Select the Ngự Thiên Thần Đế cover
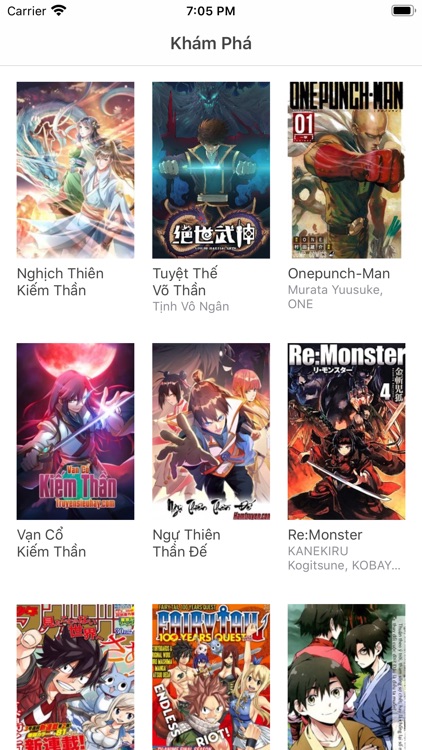The width and height of the screenshot is (422, 750). (x=211, y=431)
